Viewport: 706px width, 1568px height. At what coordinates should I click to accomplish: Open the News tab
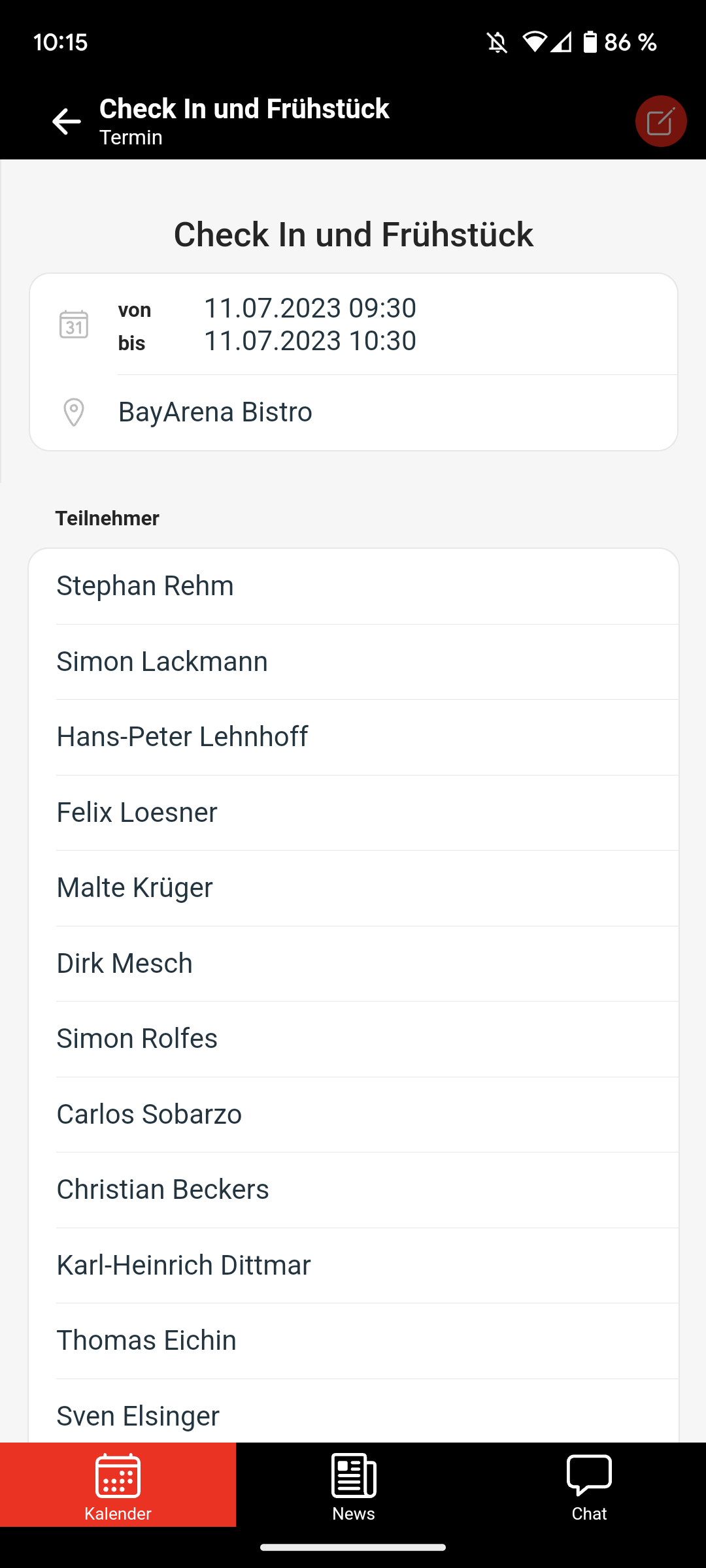coord(353,1484)
